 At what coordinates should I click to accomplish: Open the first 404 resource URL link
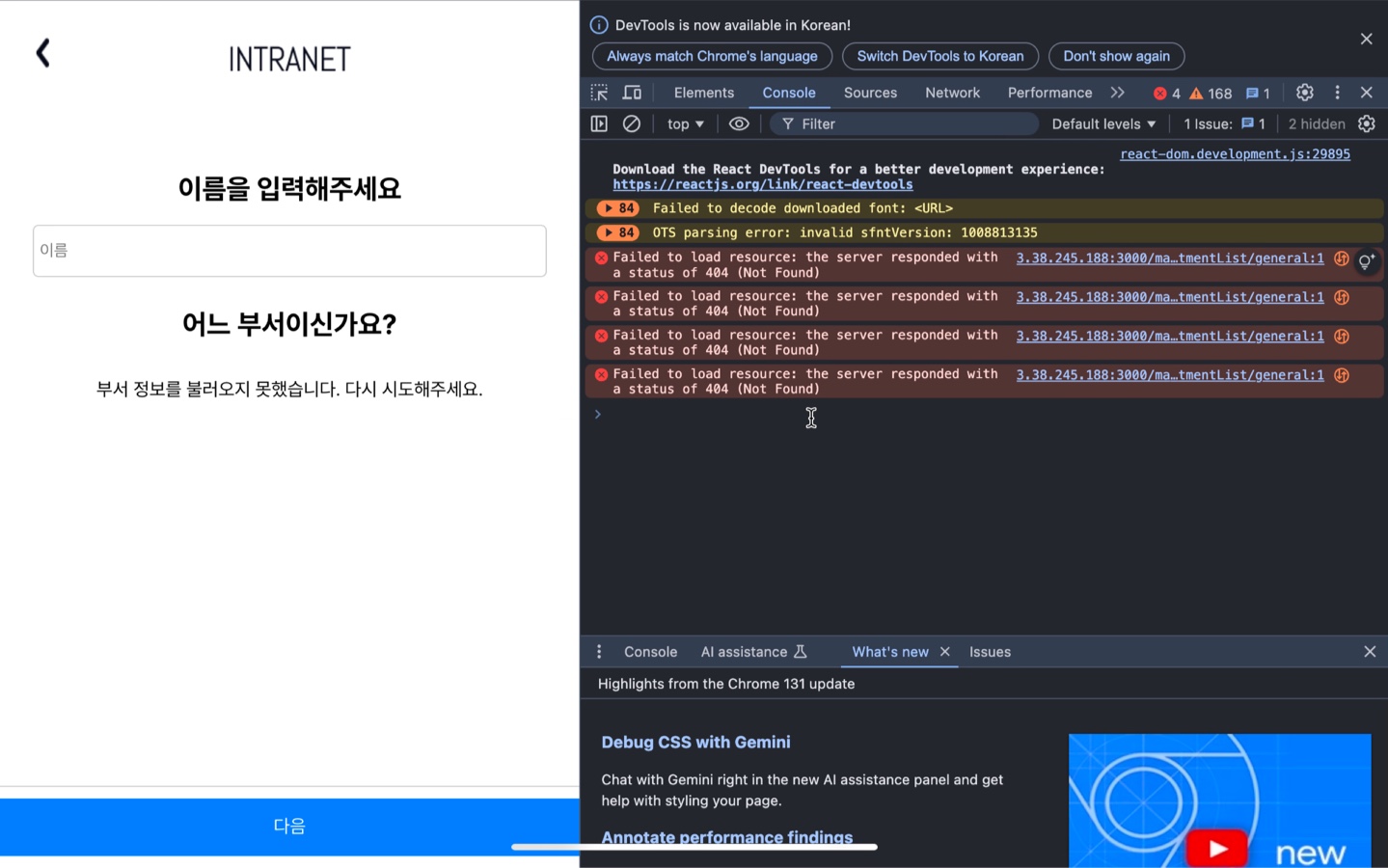1170,258
